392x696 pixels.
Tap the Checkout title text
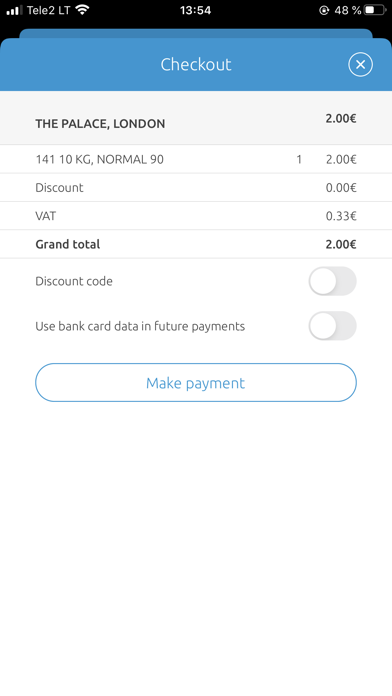196,65
